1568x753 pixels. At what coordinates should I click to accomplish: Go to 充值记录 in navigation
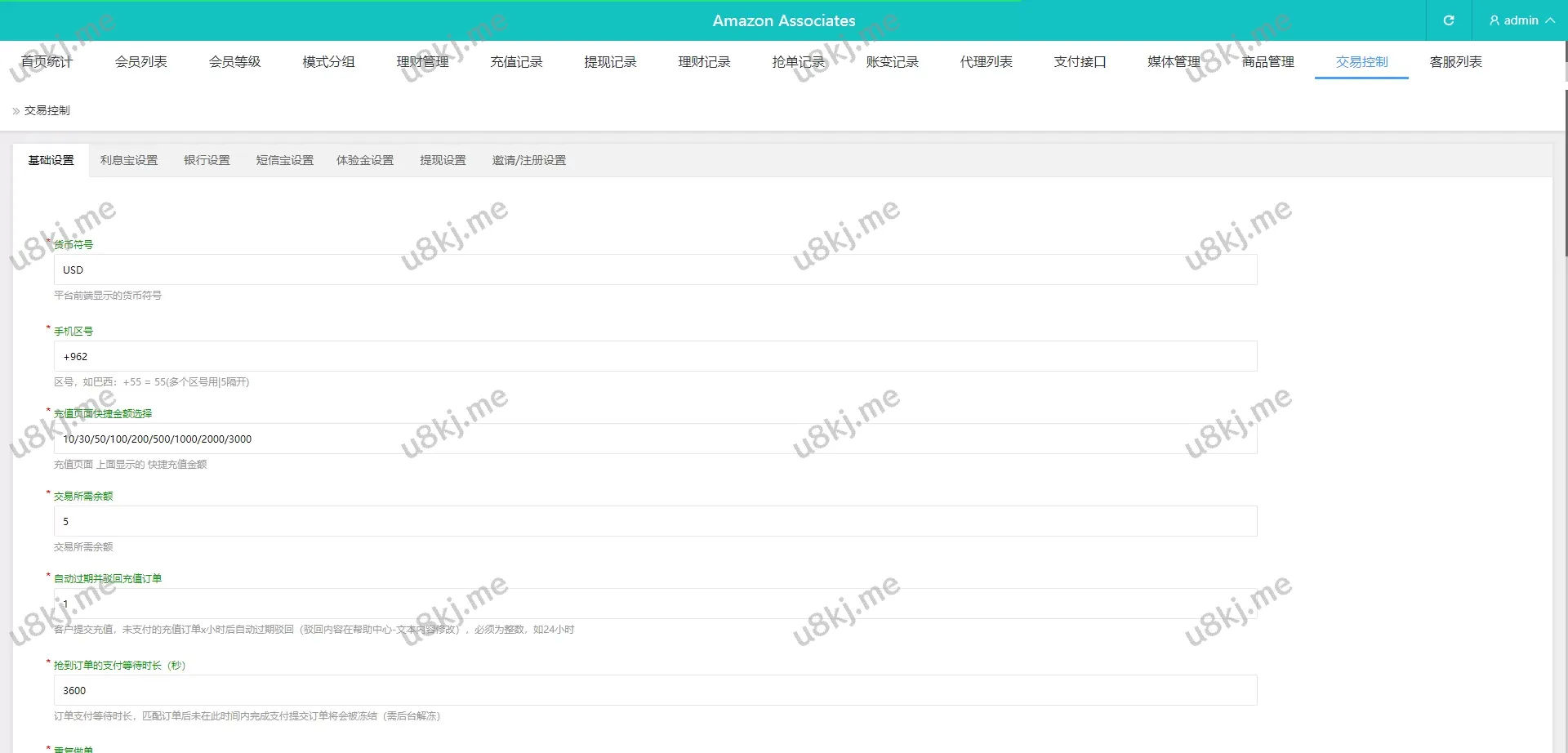click(516, 62)
